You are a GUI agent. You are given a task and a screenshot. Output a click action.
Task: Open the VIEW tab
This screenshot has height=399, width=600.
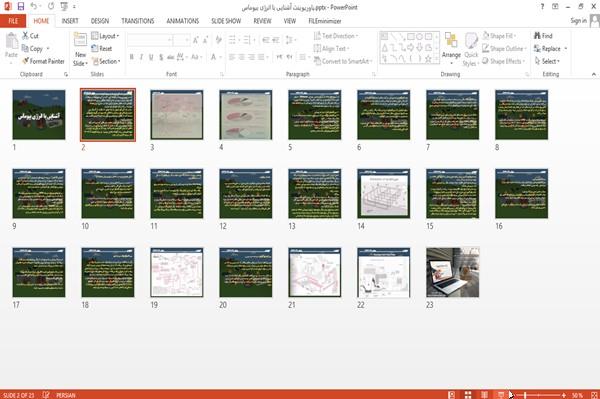(290, 21)
